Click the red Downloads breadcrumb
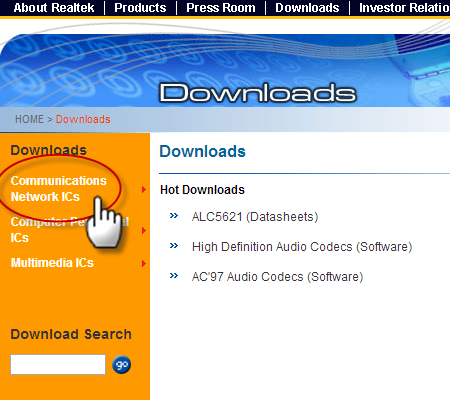This screenshot has width=450, height=400. 83,119
